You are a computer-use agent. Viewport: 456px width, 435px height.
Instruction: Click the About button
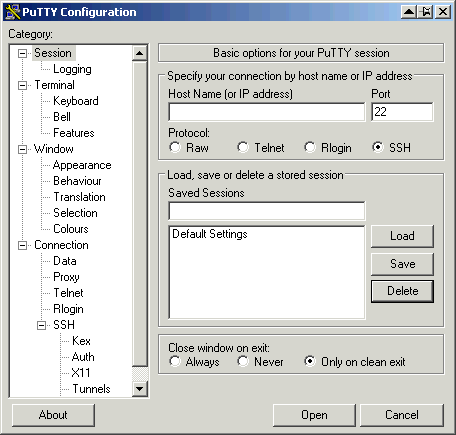click(x=53, y=415)
